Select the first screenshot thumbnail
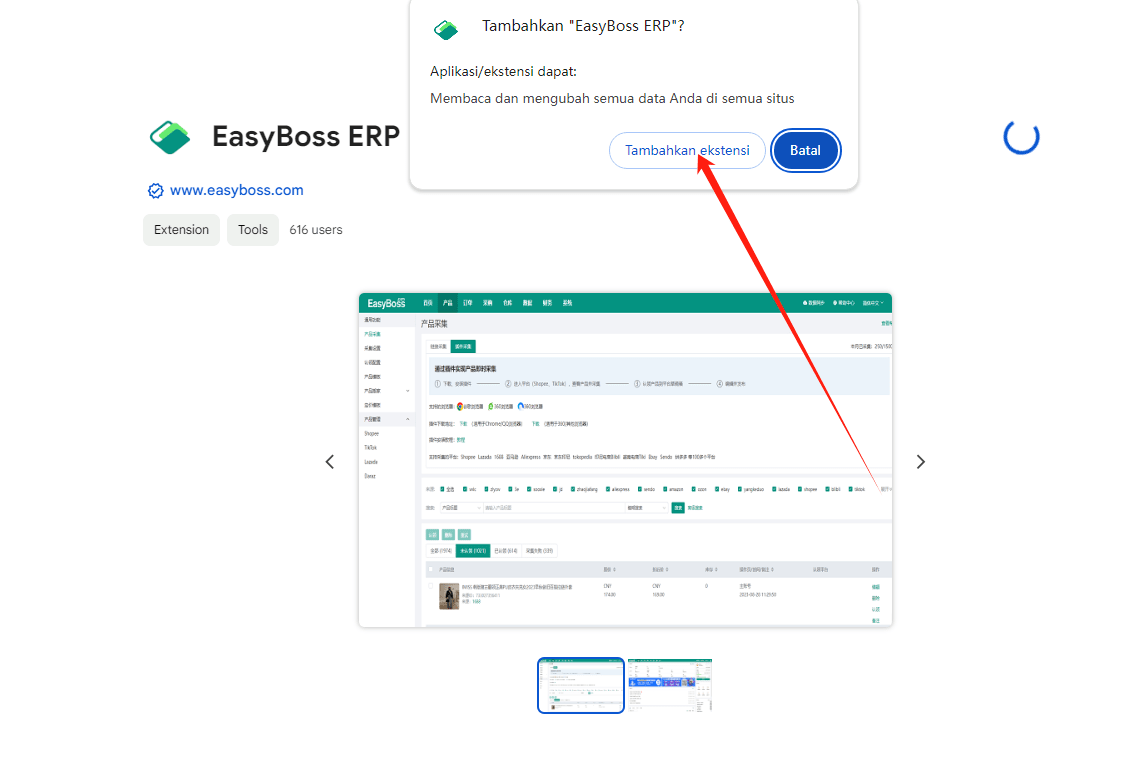 click(x=580, y=685)
